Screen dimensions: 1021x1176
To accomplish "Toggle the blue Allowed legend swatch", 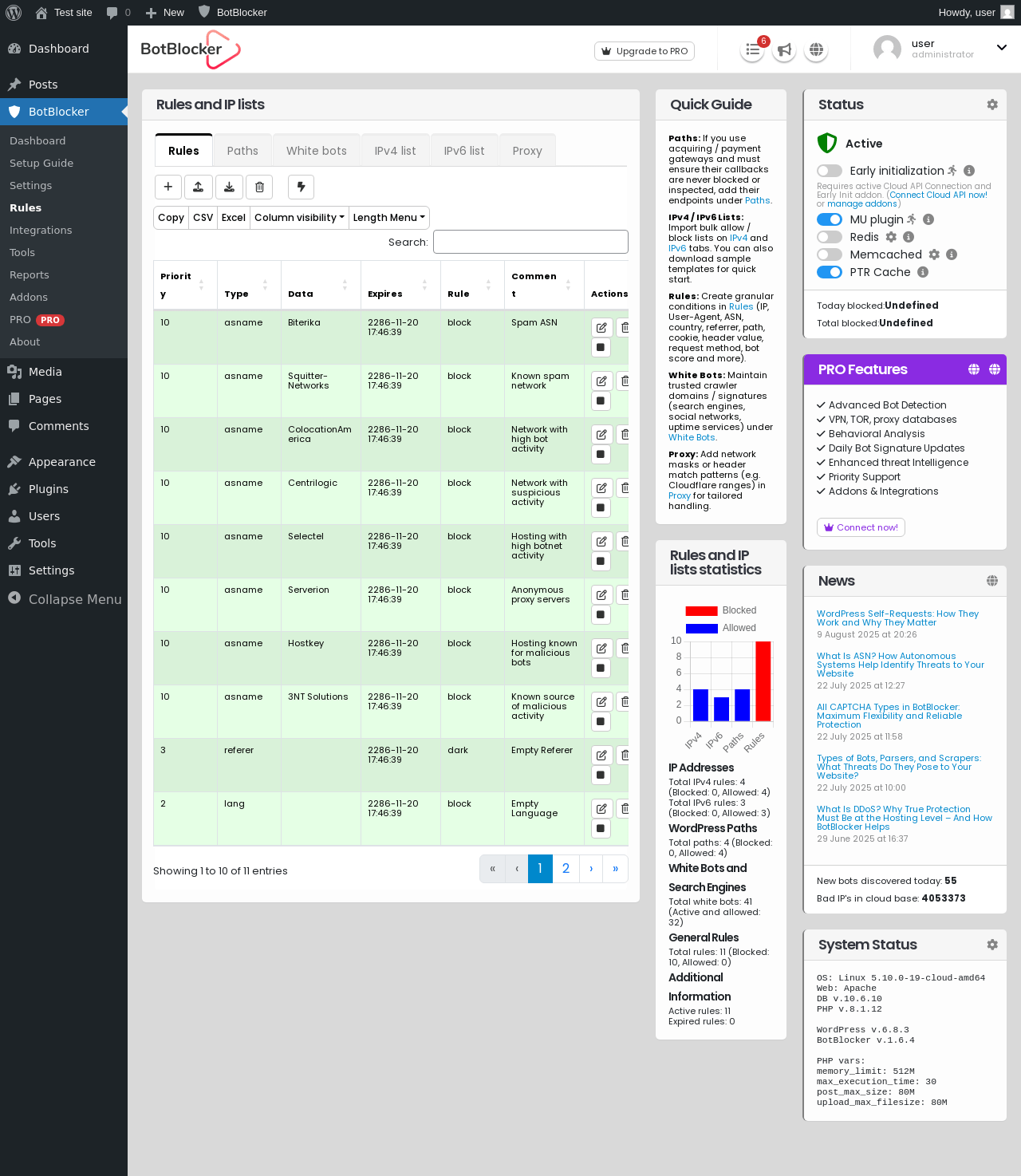I will coord(702,629).
